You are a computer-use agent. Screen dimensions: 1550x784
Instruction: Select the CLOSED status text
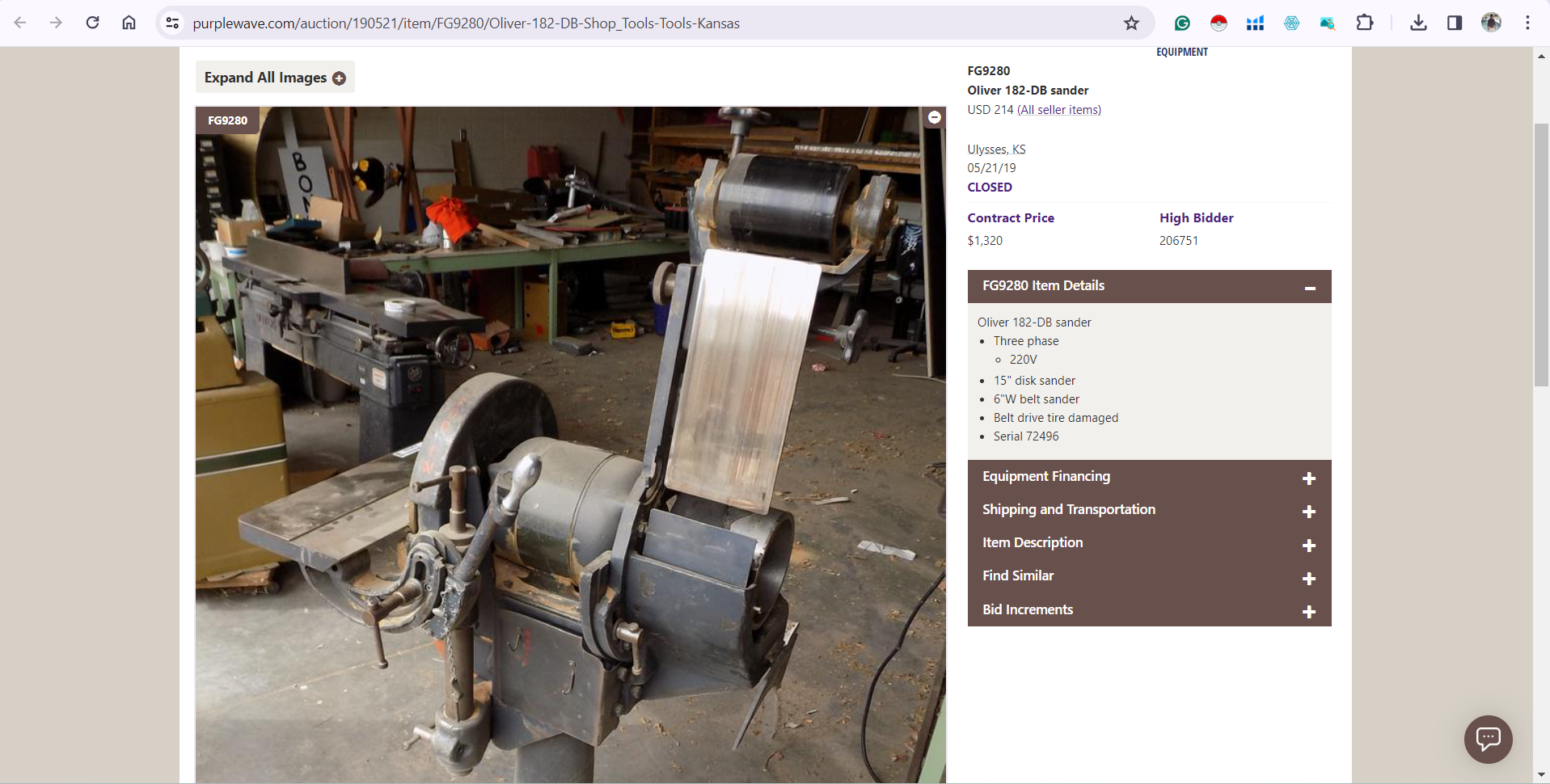click(990, 188)
